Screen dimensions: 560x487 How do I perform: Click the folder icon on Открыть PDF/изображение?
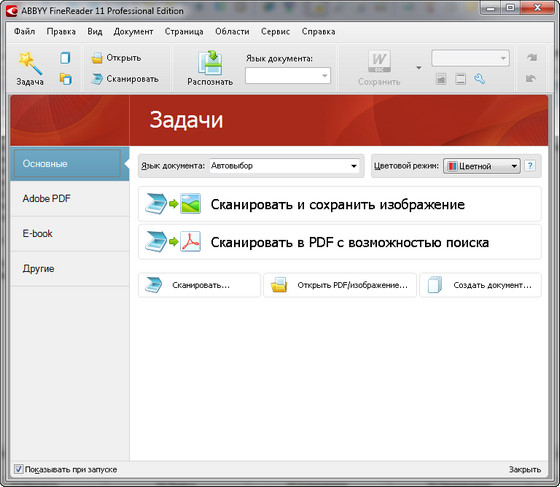click(279, 285)
